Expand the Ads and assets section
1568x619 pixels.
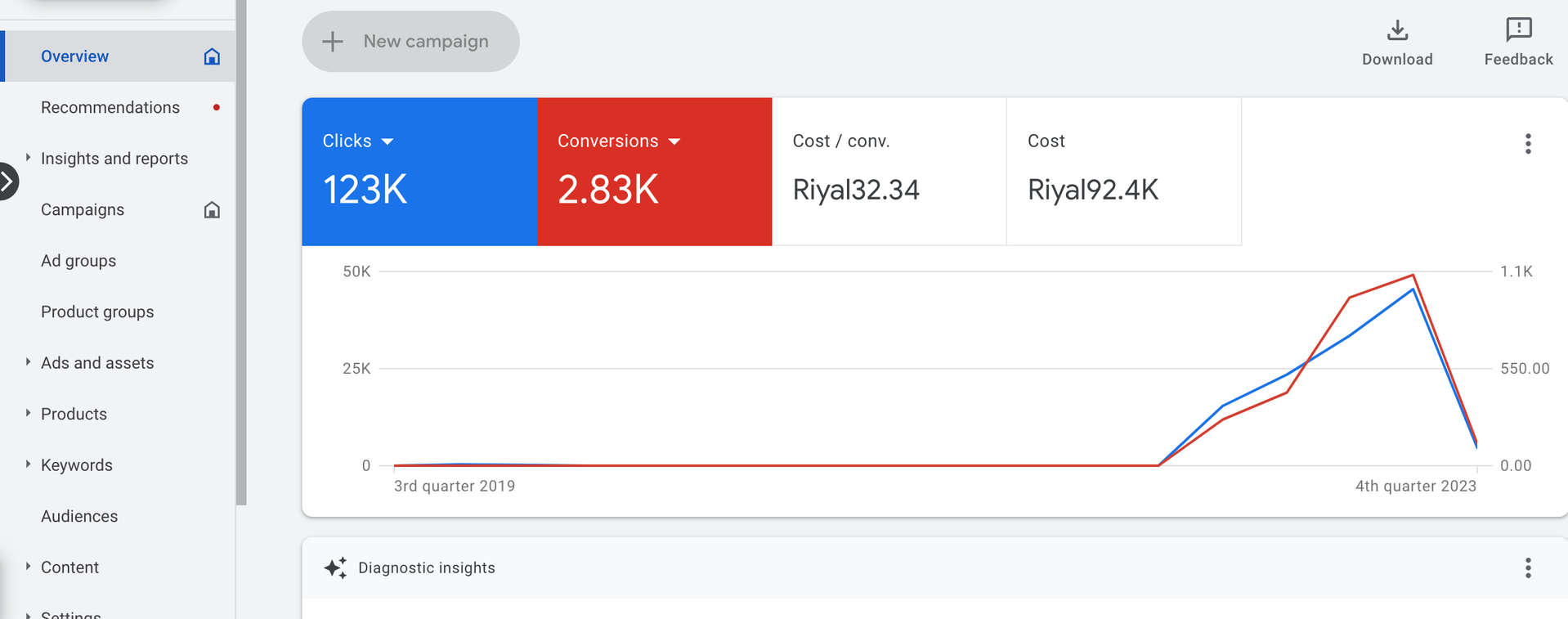(28, 362)
